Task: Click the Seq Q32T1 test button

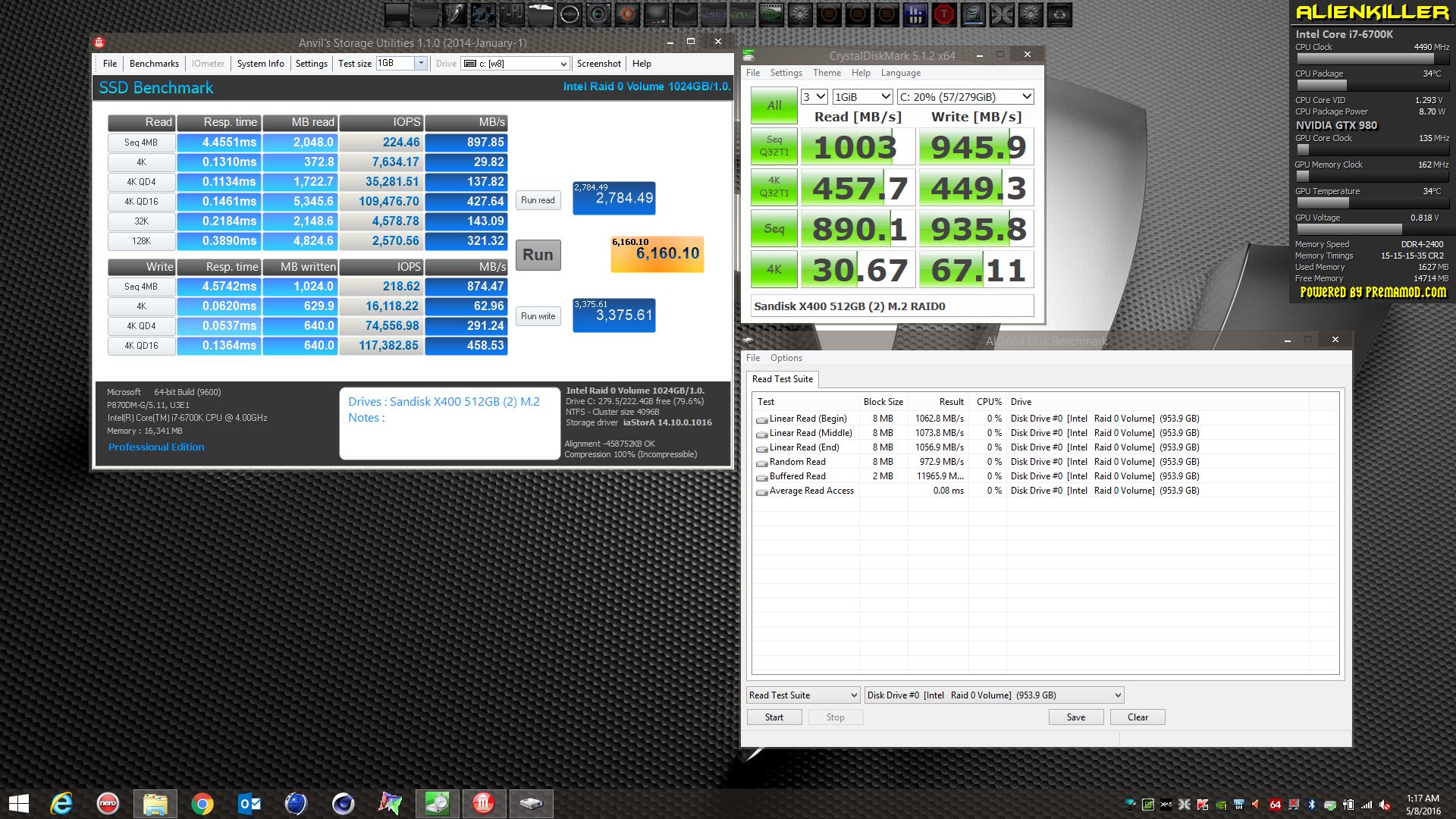Action: click(x=773, y=146)
